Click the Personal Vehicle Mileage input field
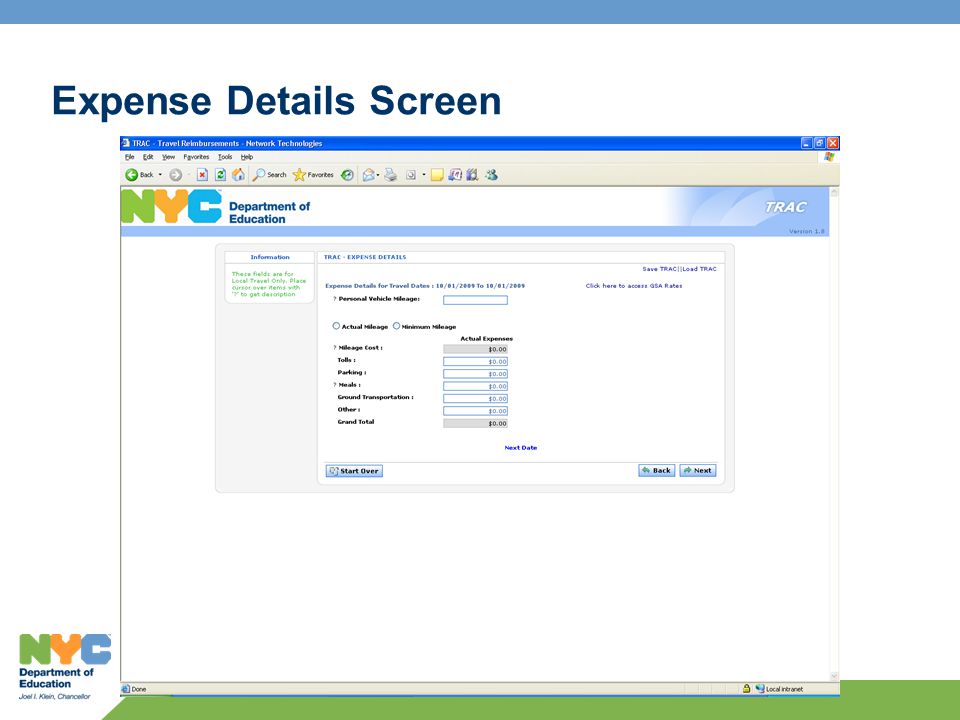The height and width of the screenshot is (720, 960). 475,300
